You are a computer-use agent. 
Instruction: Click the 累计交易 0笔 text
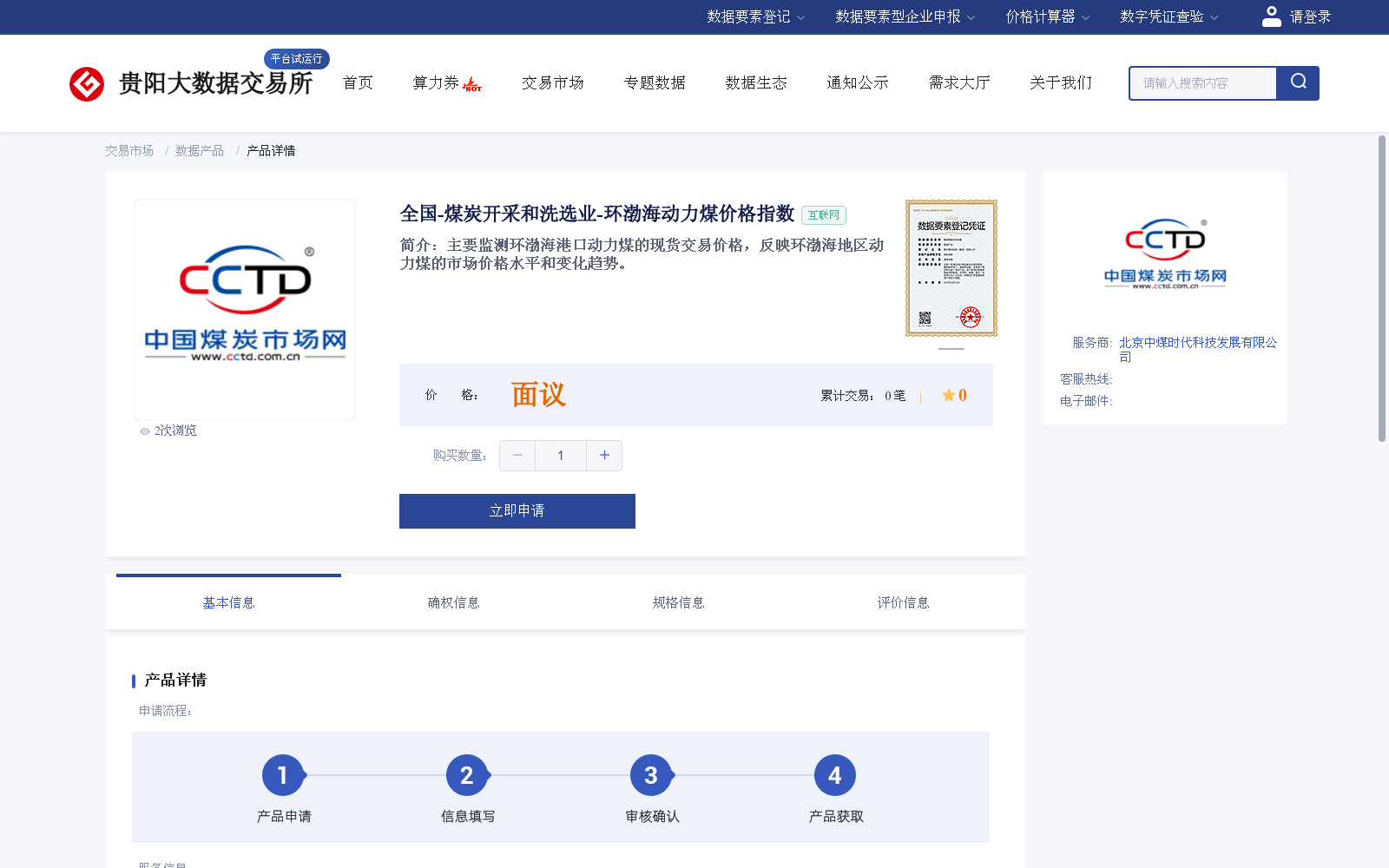click(x=863, y=396)
